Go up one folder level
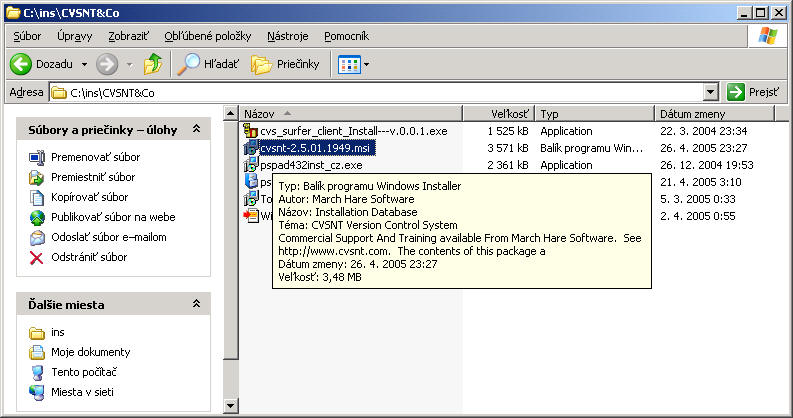The height and width of the screenshot is (418, 793). pyautogui.click(x=153, y=64)
